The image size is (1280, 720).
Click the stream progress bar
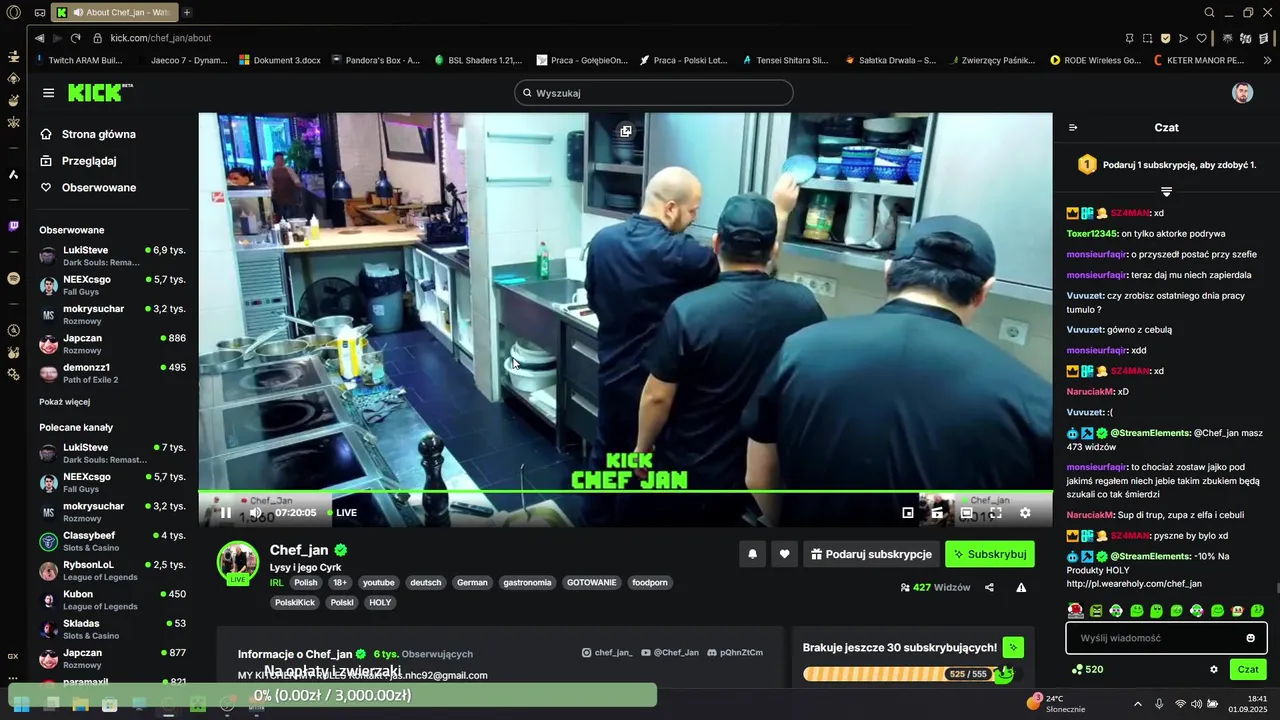625,491
